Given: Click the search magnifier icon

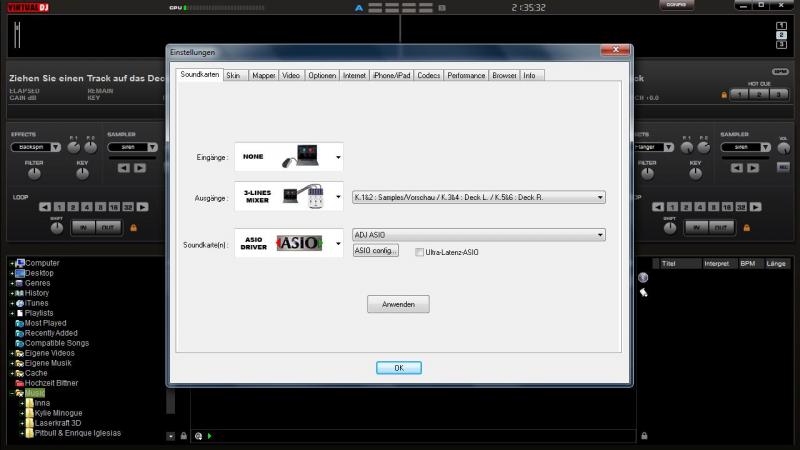Looking at the screenshot, I should coord(198,436).
